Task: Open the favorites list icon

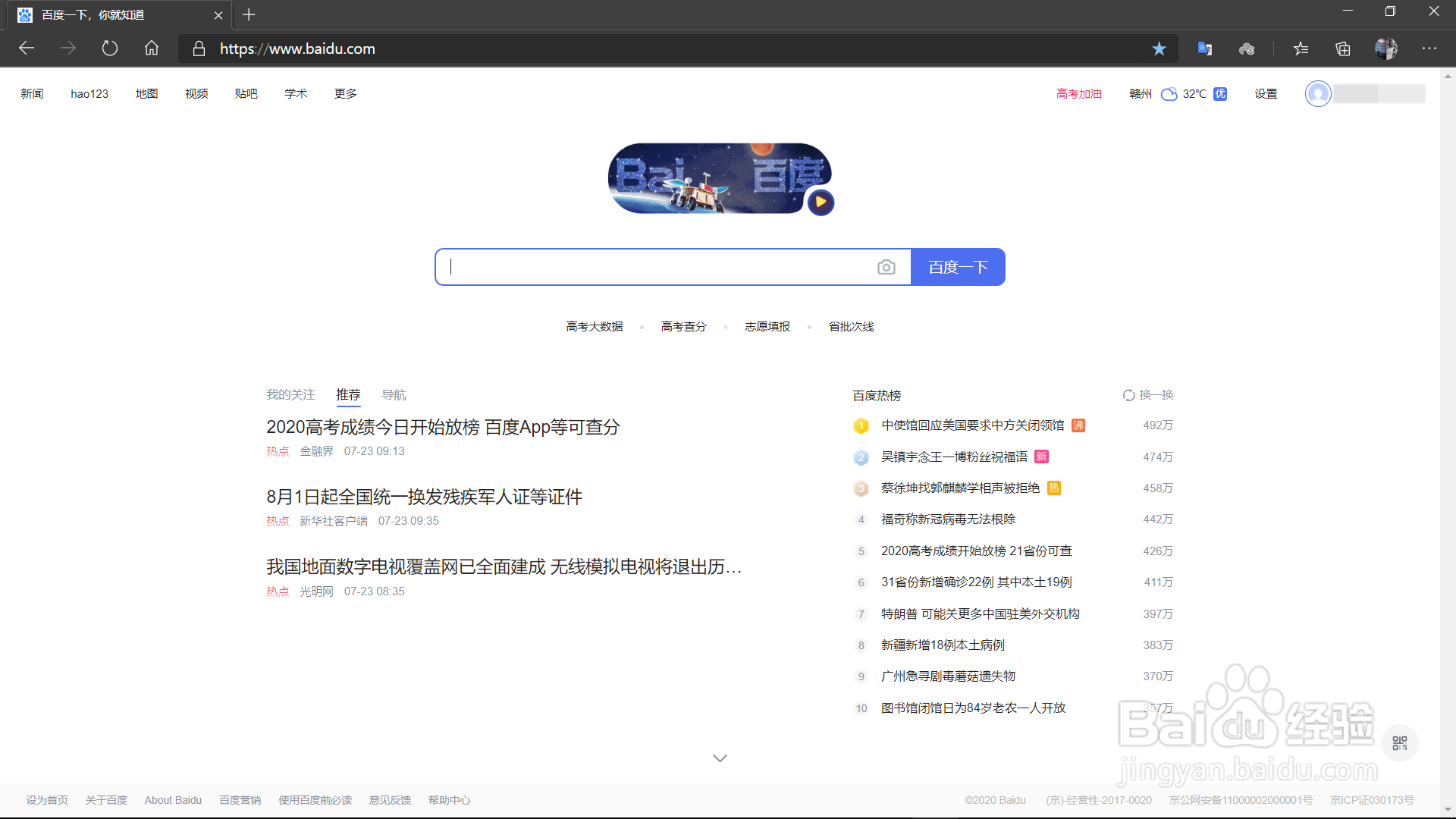Action: [1301, 49]
